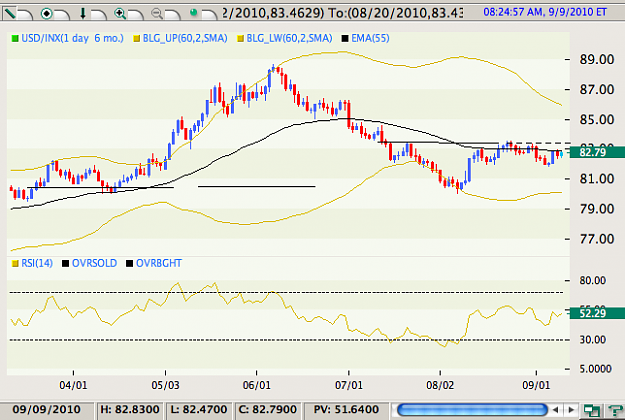Viewport: 625px width, 420px height.
Task: Select the BLG_LW(60,2,SMA) legend label
Action: point(289,38)
